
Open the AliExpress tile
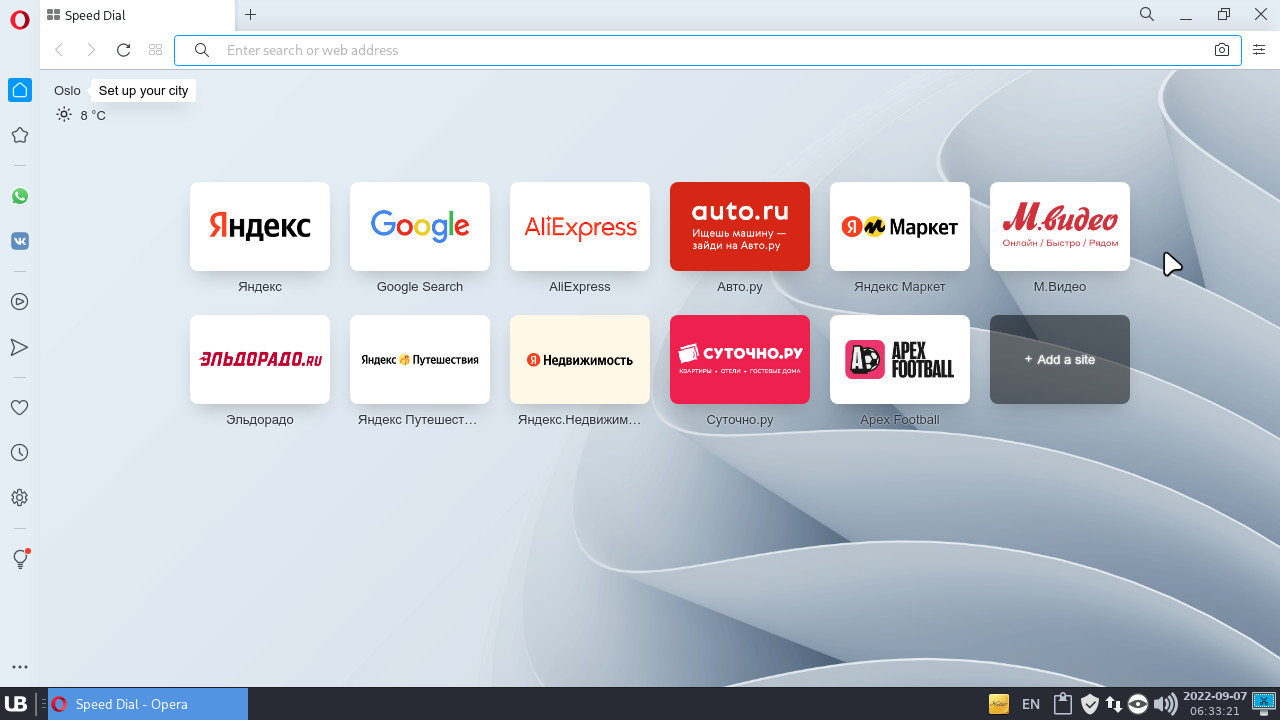tap(580, 226)
